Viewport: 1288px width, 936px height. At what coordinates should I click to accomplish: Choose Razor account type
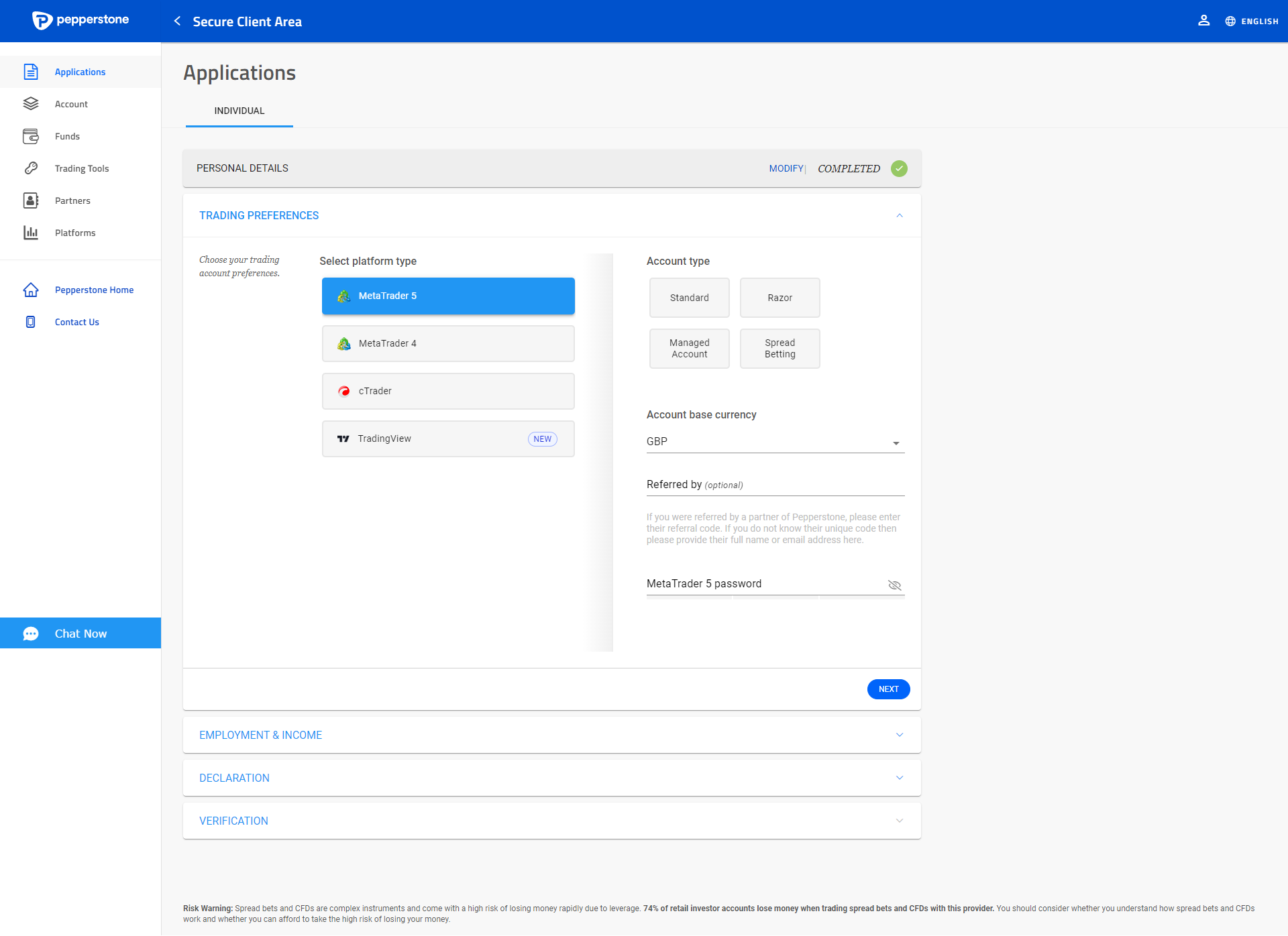(x=780, y=298)
